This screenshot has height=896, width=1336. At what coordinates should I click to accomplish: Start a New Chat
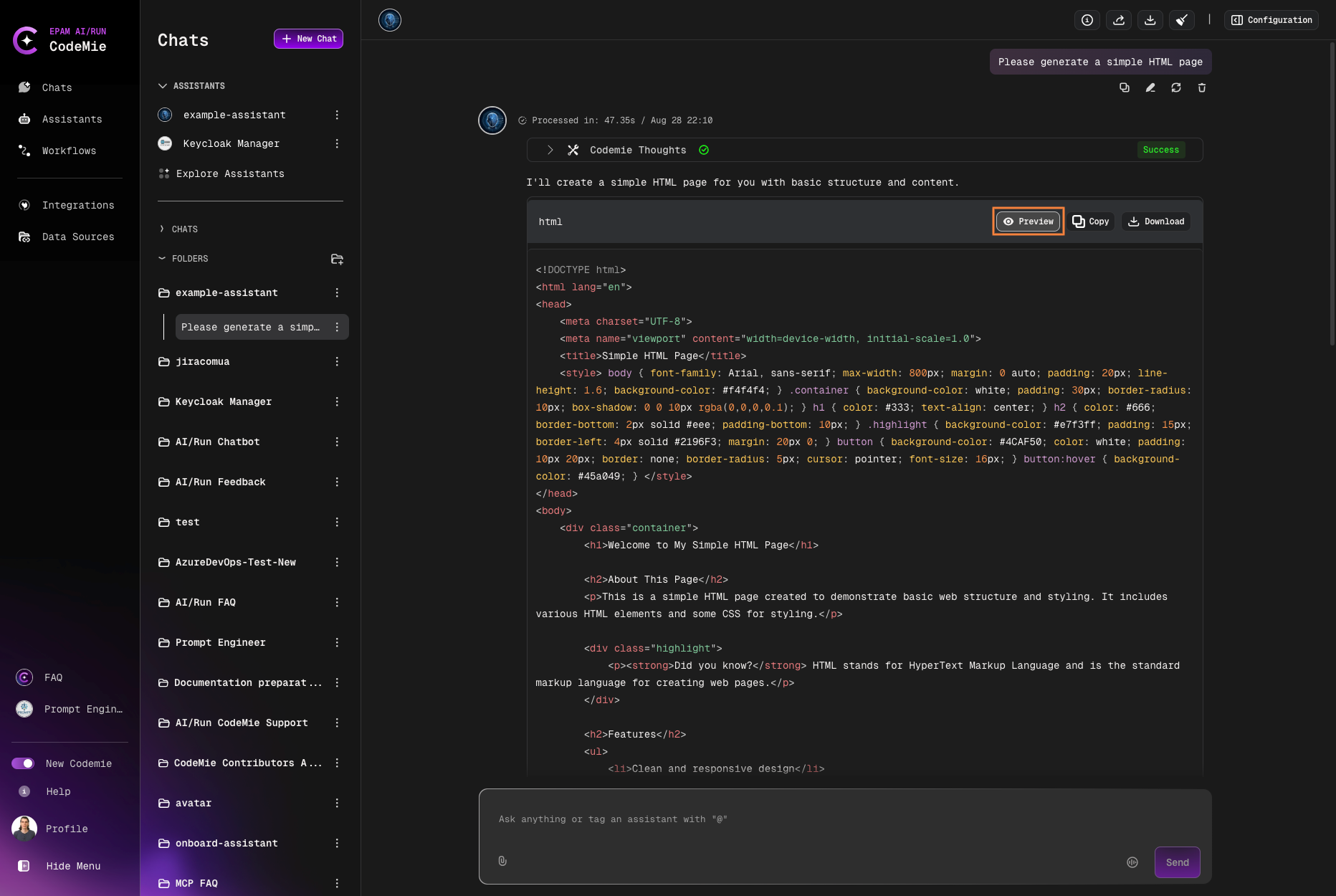pos(308,39)
